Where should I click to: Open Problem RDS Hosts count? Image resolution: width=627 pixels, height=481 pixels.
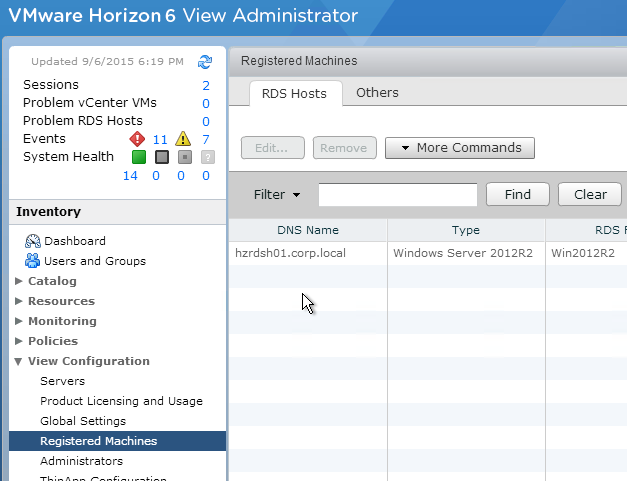tap(206, 121)
